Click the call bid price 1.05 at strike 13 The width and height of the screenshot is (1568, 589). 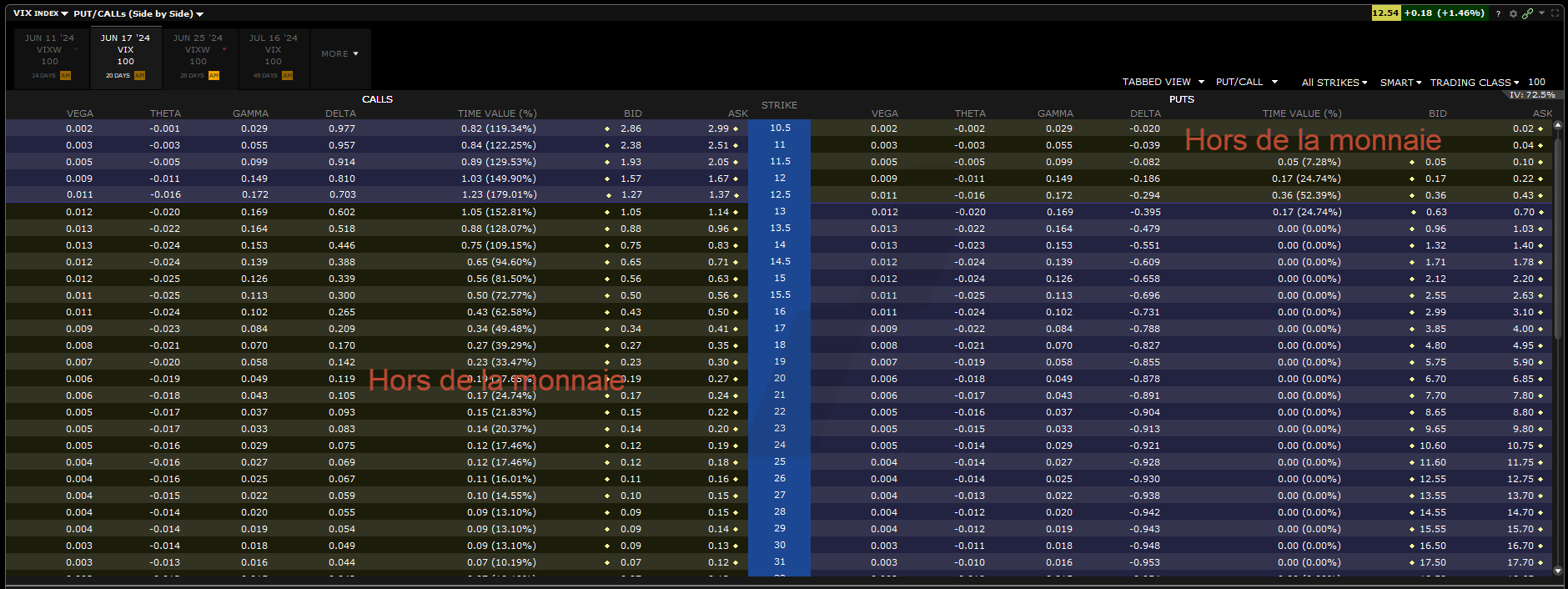click(x=631, y=212)
